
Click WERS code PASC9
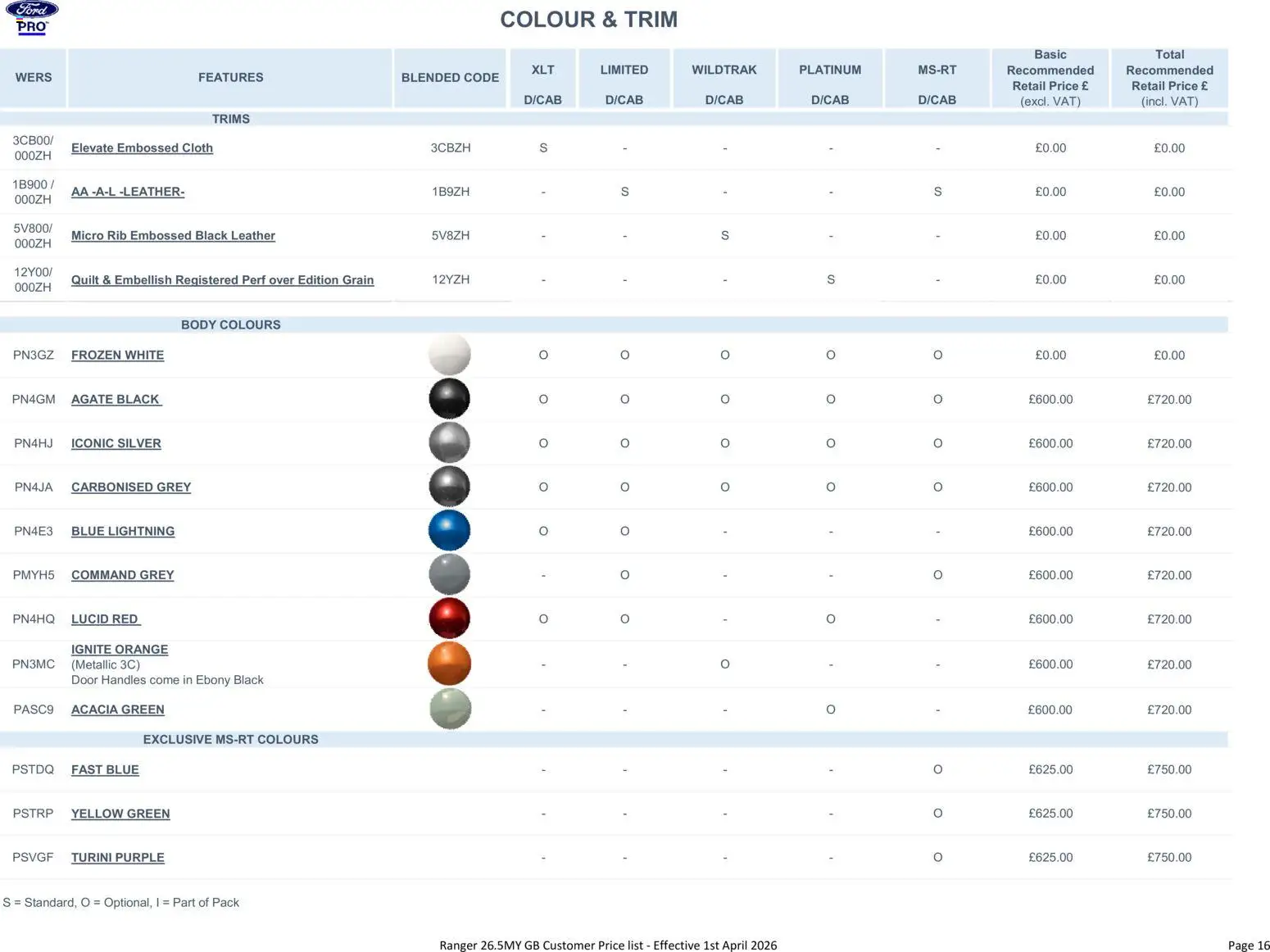[34, 709]
